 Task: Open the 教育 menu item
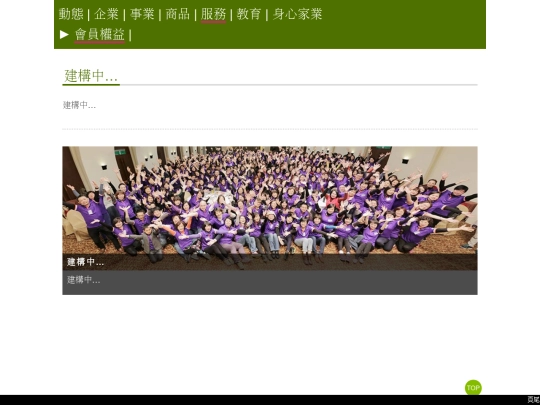pyautogui.click(x=249, y=14)
